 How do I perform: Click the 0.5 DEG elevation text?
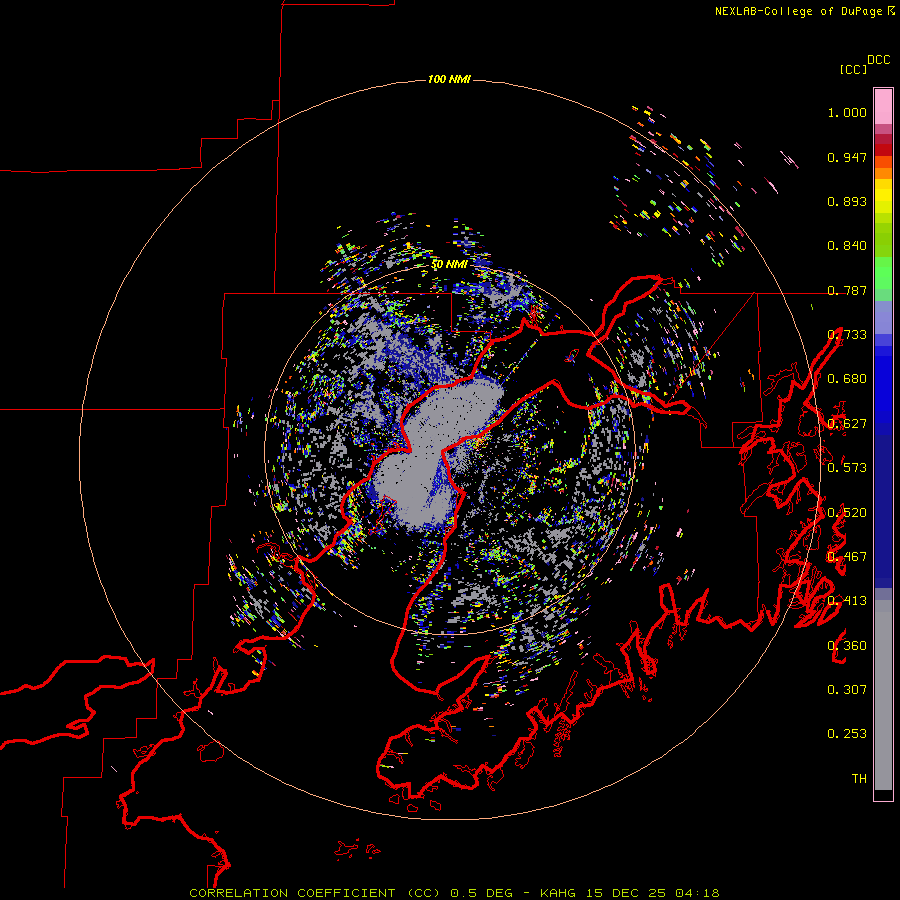pos(482,893)
